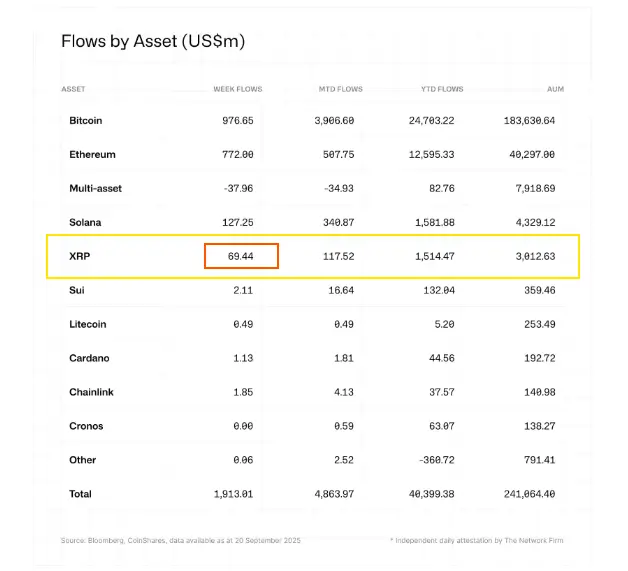Click the ASSET column header
Viewport: 628px width, 571px height.
[x=73, y=89]
